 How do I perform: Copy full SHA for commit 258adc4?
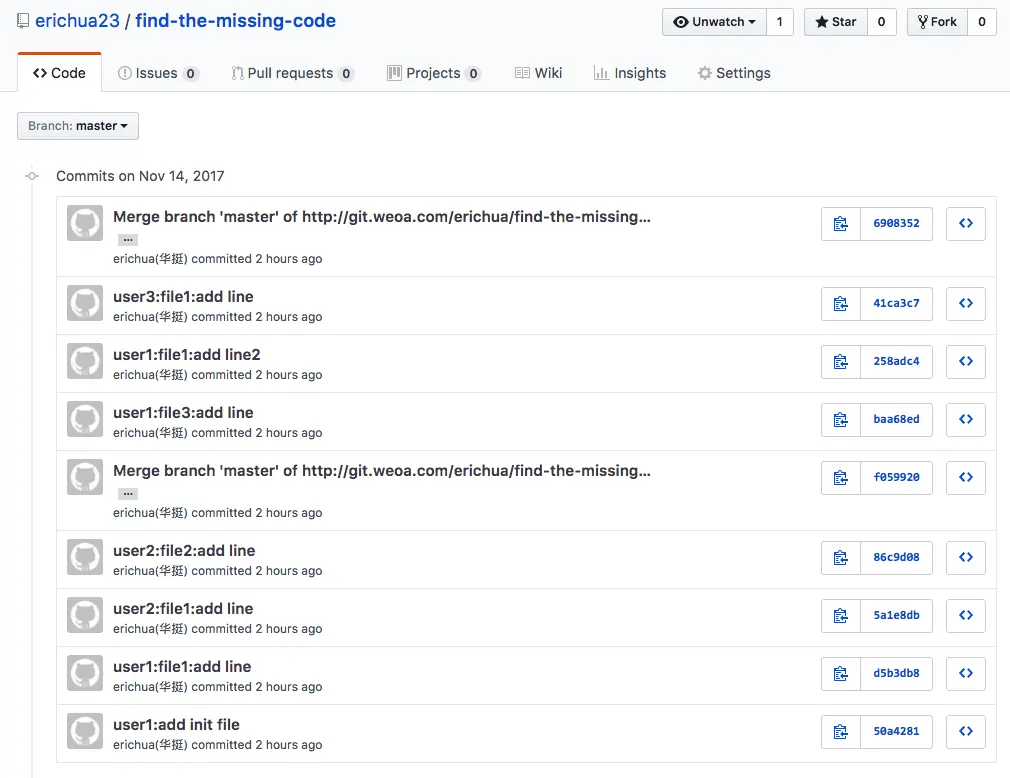[x=841, y=361]
